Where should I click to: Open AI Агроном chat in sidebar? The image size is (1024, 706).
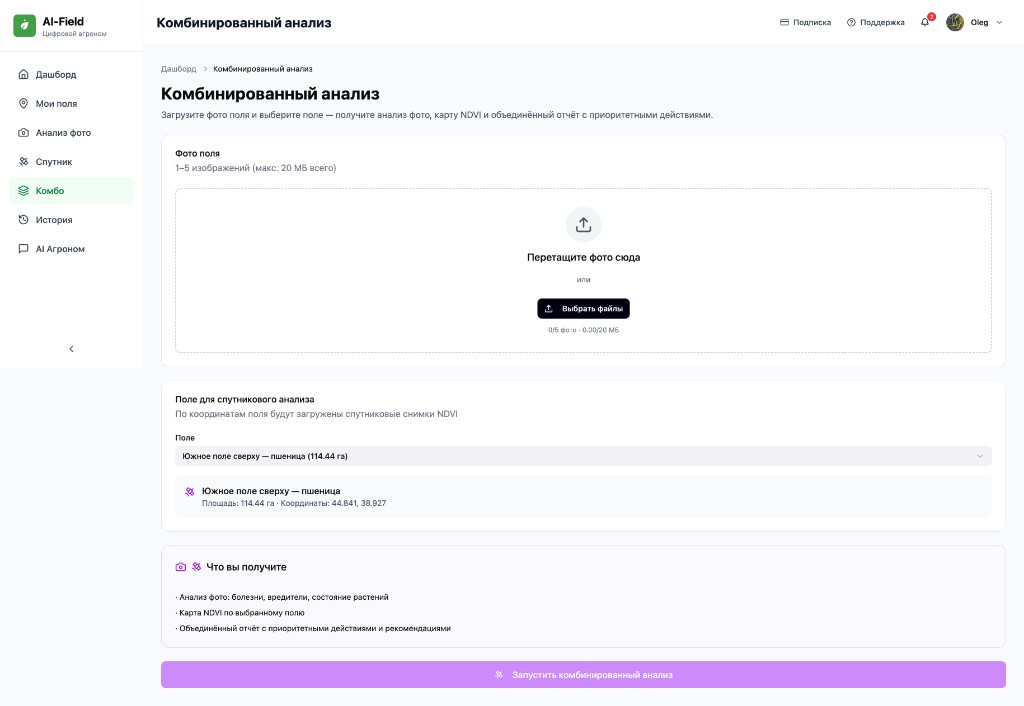pos(60,249)
